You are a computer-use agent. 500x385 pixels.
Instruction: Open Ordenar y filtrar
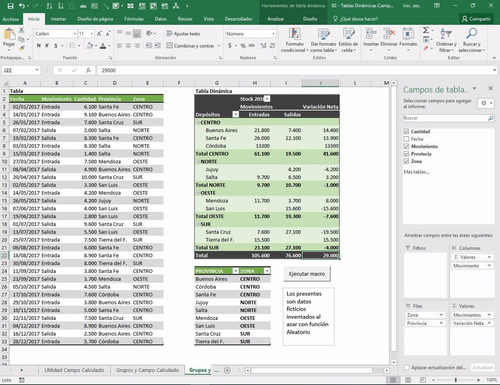[446, 40]
